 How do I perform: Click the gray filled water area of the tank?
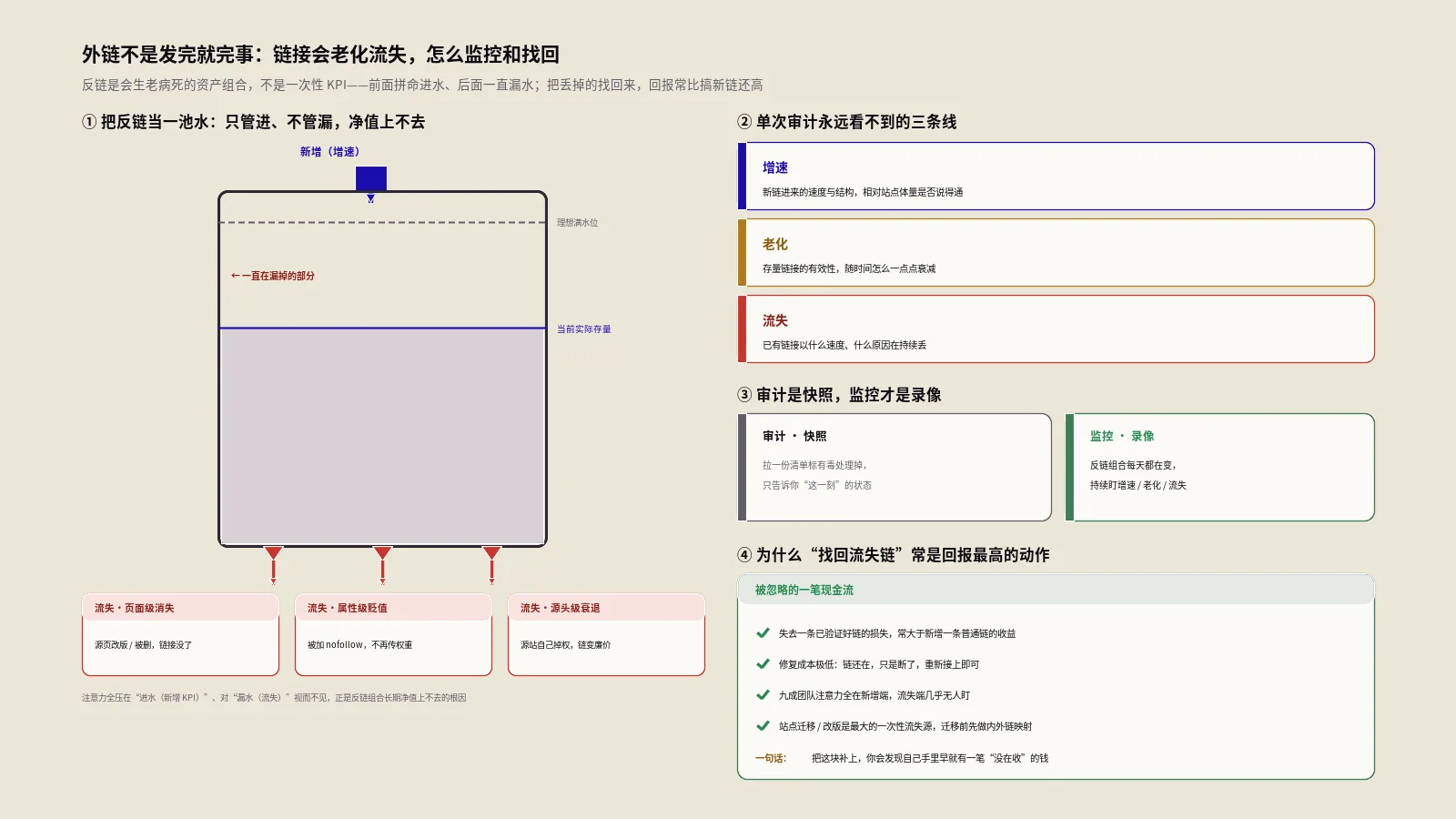[x=382, y=437]
